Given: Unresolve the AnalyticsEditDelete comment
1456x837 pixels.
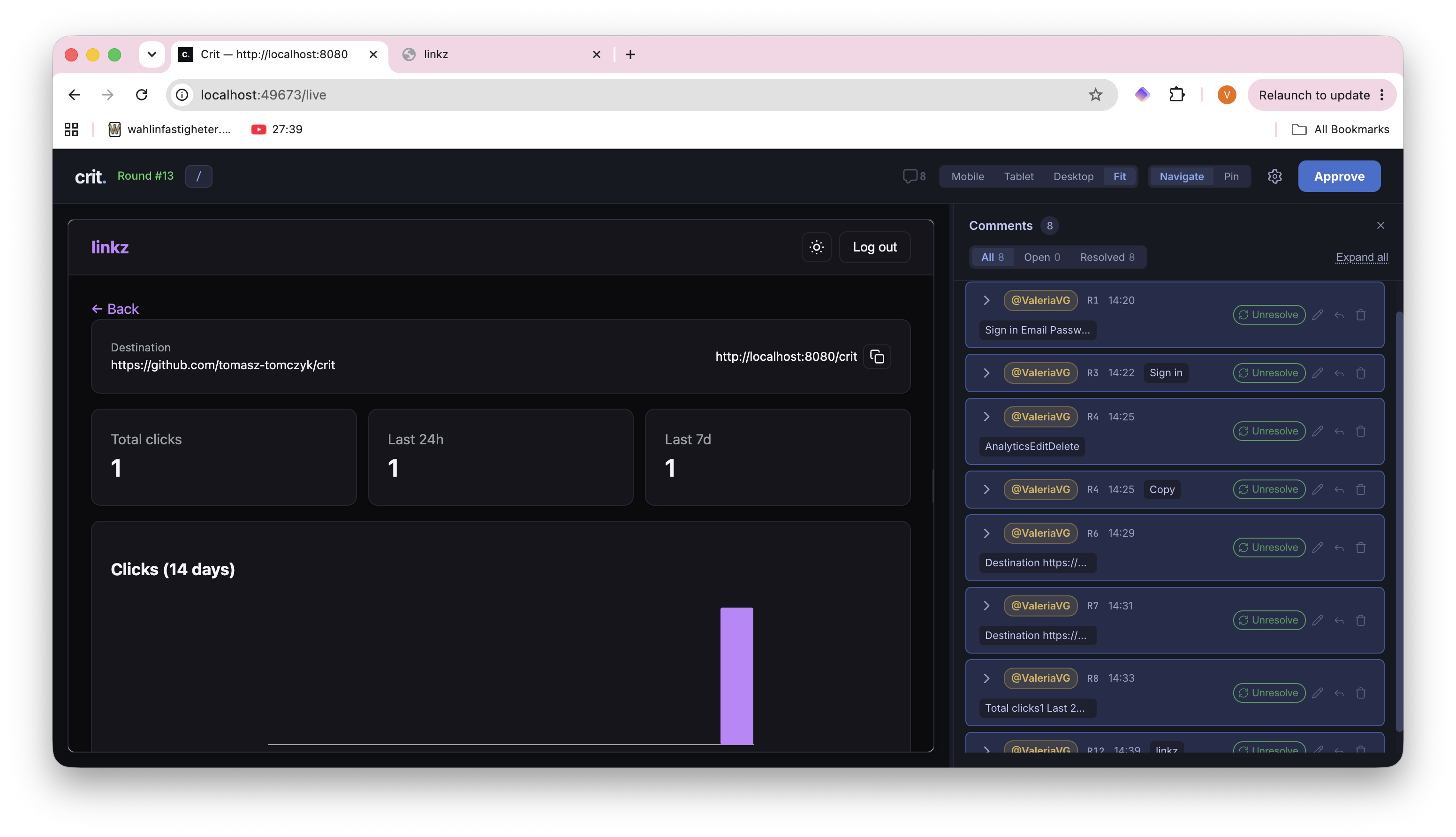Looking at the screenshot, I should 1269,431.
